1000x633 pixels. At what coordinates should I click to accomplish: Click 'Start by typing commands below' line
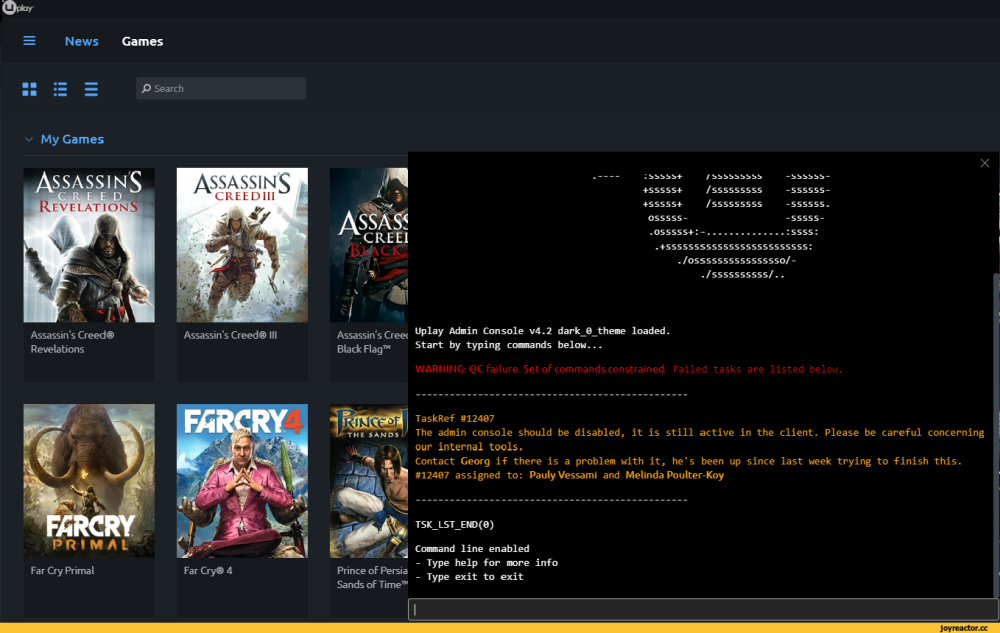point(508,345)
